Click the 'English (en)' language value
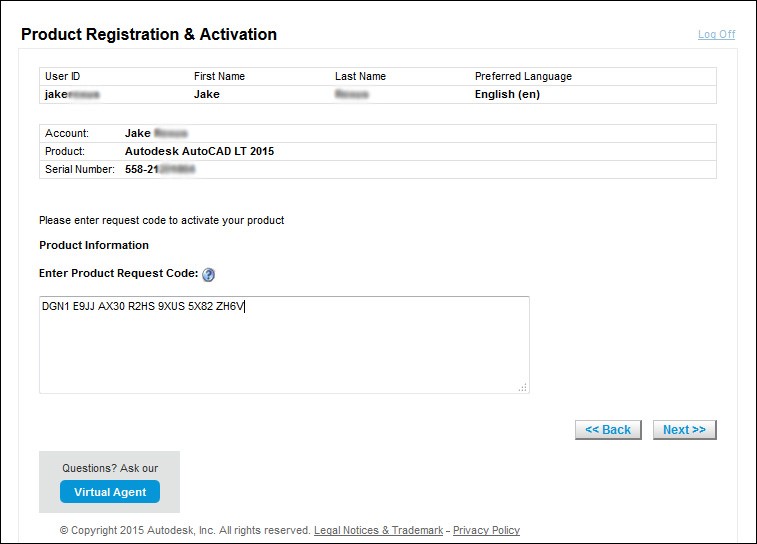 tap(507, 94)
